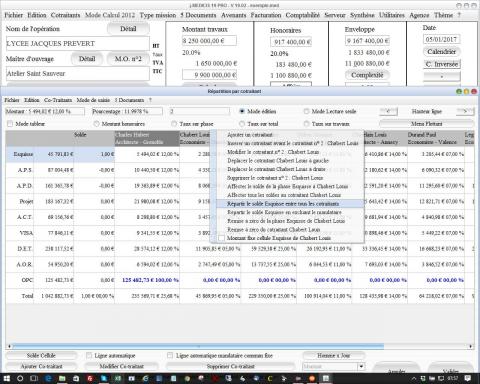
Task: Click the Complexité button
Action: [367, 75]
